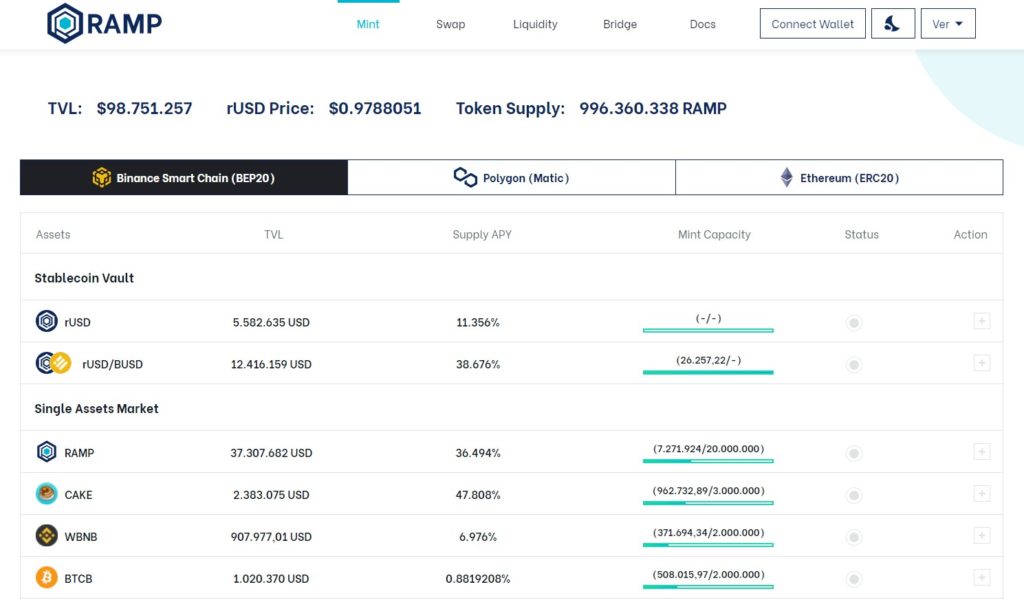Click the BTCB bitcoin icon
The image size is (1024, 600).
[x=46, y=577]
